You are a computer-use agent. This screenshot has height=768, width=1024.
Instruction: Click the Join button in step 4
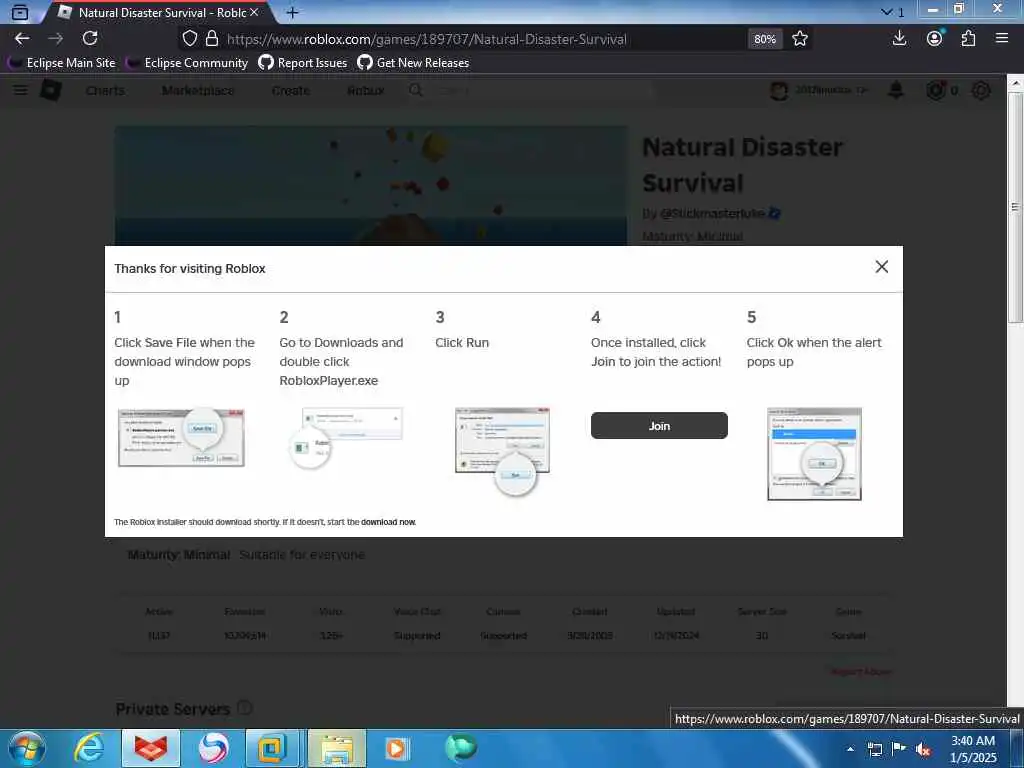(659, 426)
